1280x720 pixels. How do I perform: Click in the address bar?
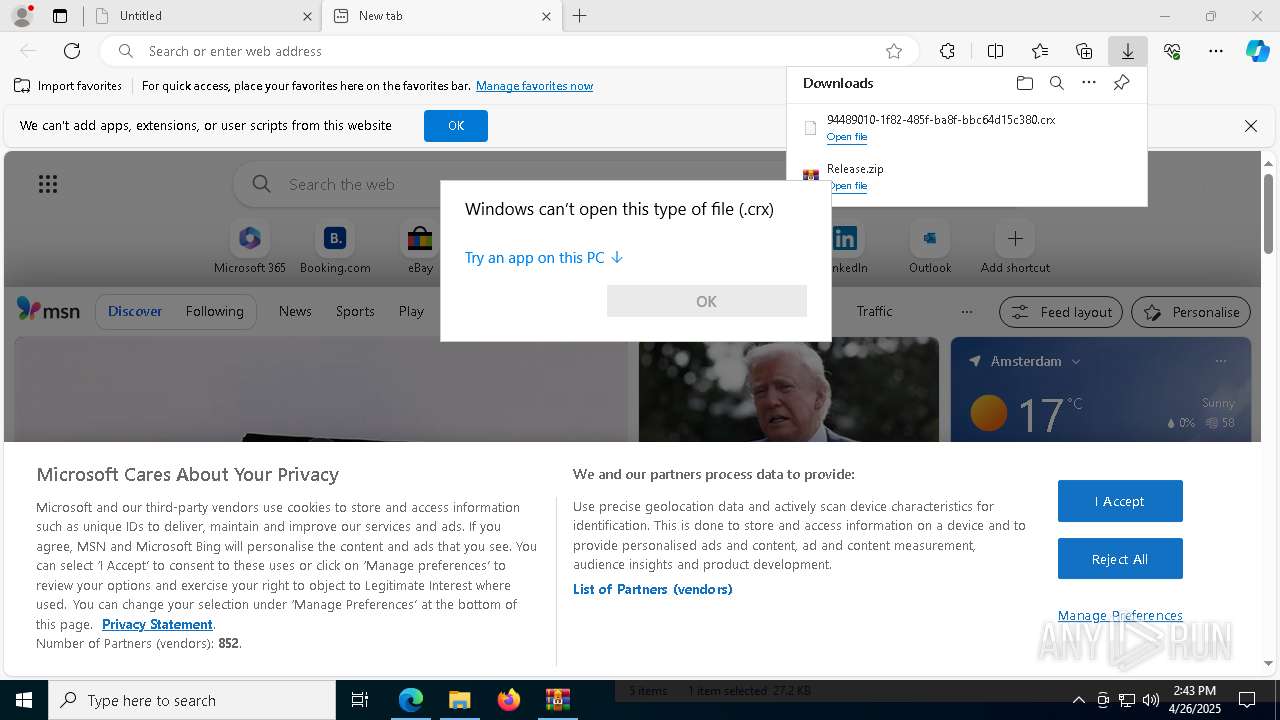point(510,51)
